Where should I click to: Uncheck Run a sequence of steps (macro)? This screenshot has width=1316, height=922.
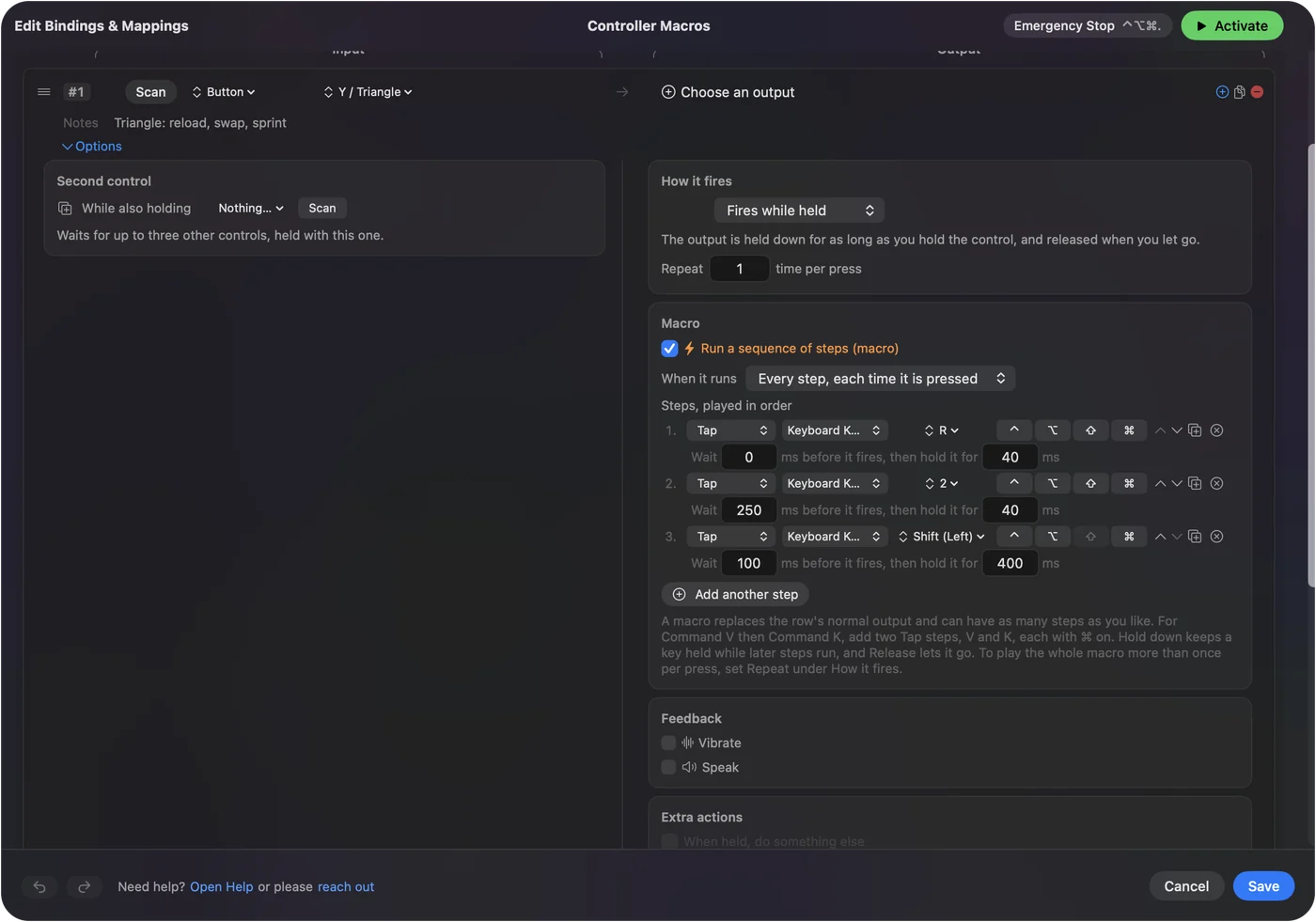[669, 349]
